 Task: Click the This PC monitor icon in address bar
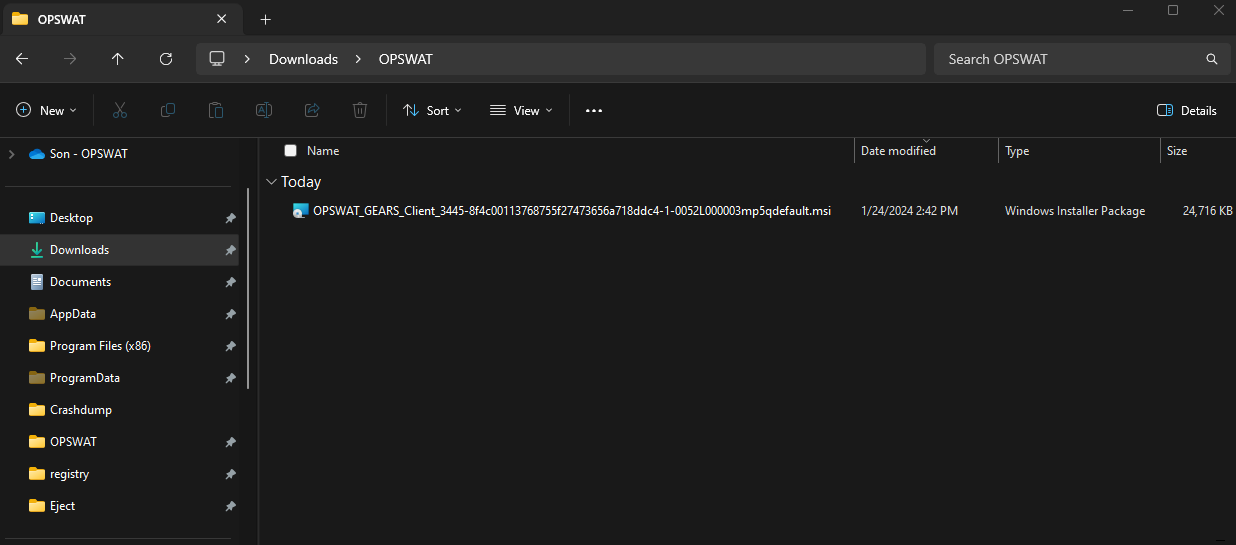coord(217,59)
